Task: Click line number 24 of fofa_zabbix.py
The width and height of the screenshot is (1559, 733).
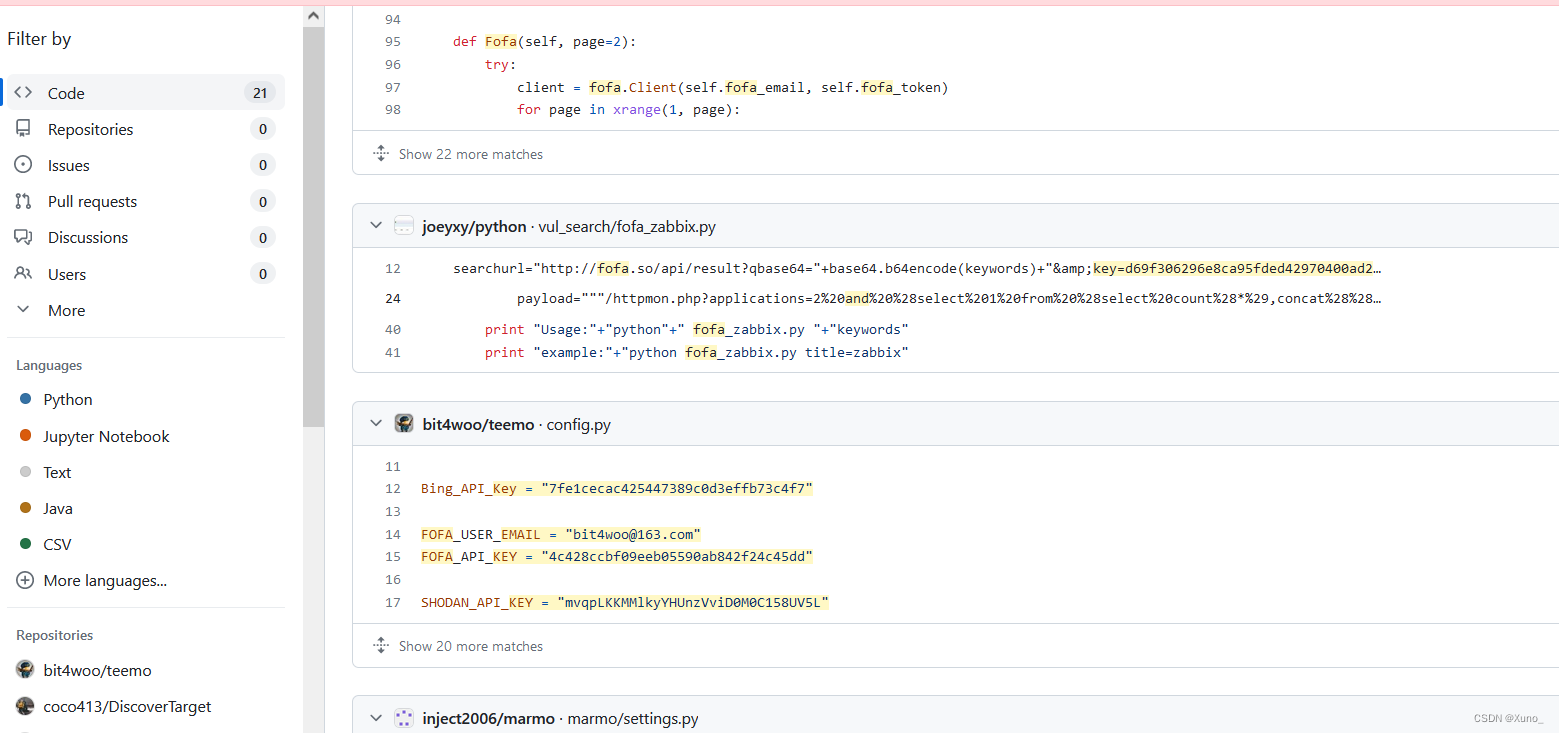Action: tap(392, 298)
